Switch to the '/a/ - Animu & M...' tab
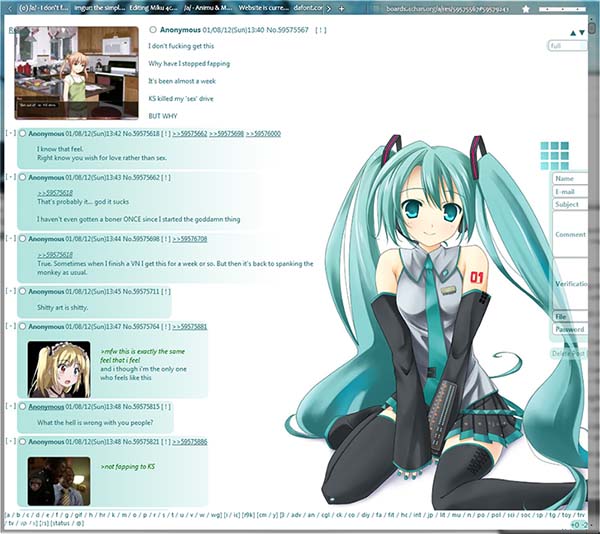Screen dimensions: 600x534 208,8
